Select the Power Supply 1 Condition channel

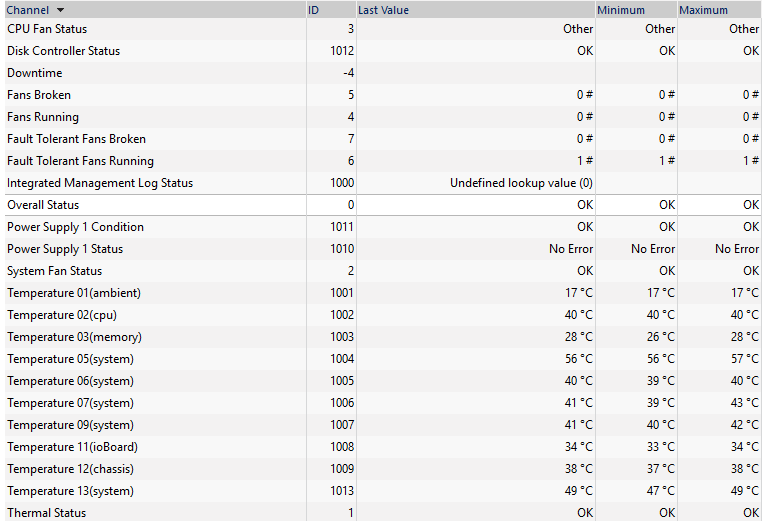point(383,227)
